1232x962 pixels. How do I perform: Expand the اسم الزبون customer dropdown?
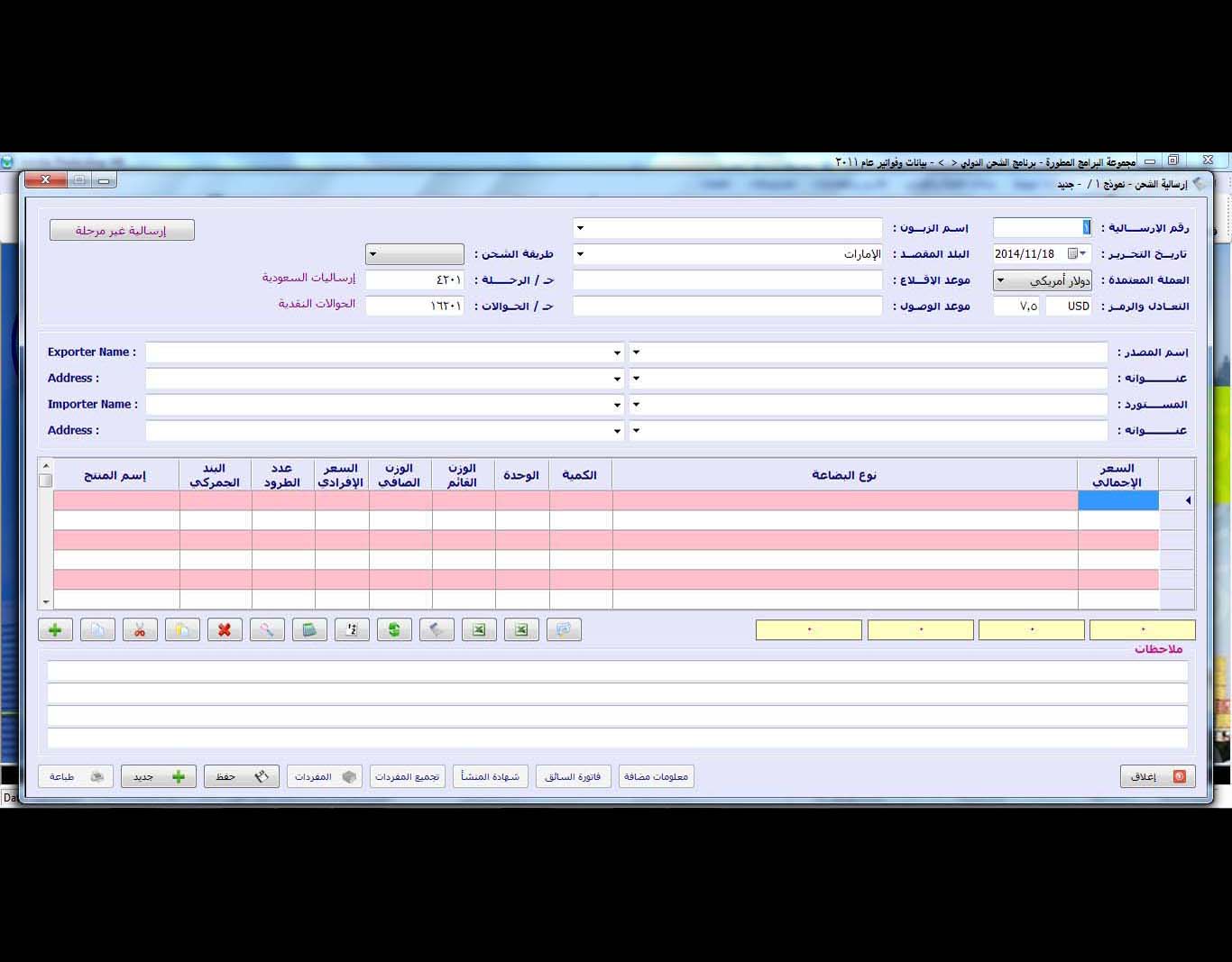(580, 228)
